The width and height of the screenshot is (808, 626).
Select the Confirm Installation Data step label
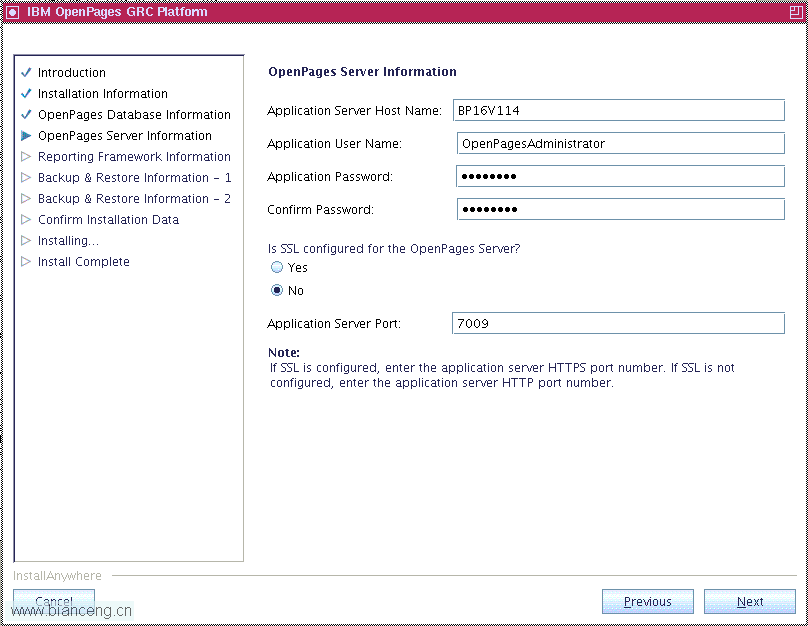108,219
